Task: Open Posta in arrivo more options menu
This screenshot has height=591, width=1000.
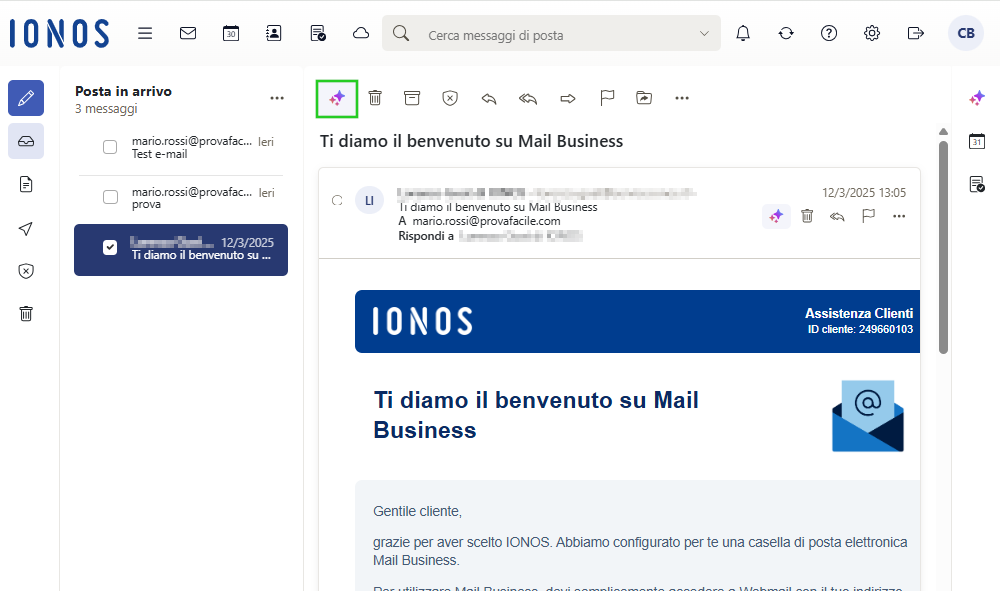Action: (277, 98)
